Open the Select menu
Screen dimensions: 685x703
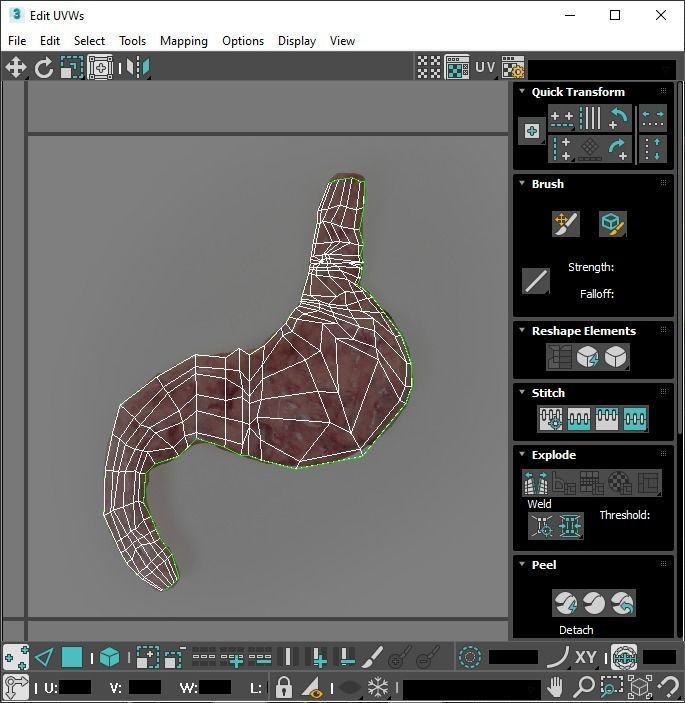(x=89, y=41)
